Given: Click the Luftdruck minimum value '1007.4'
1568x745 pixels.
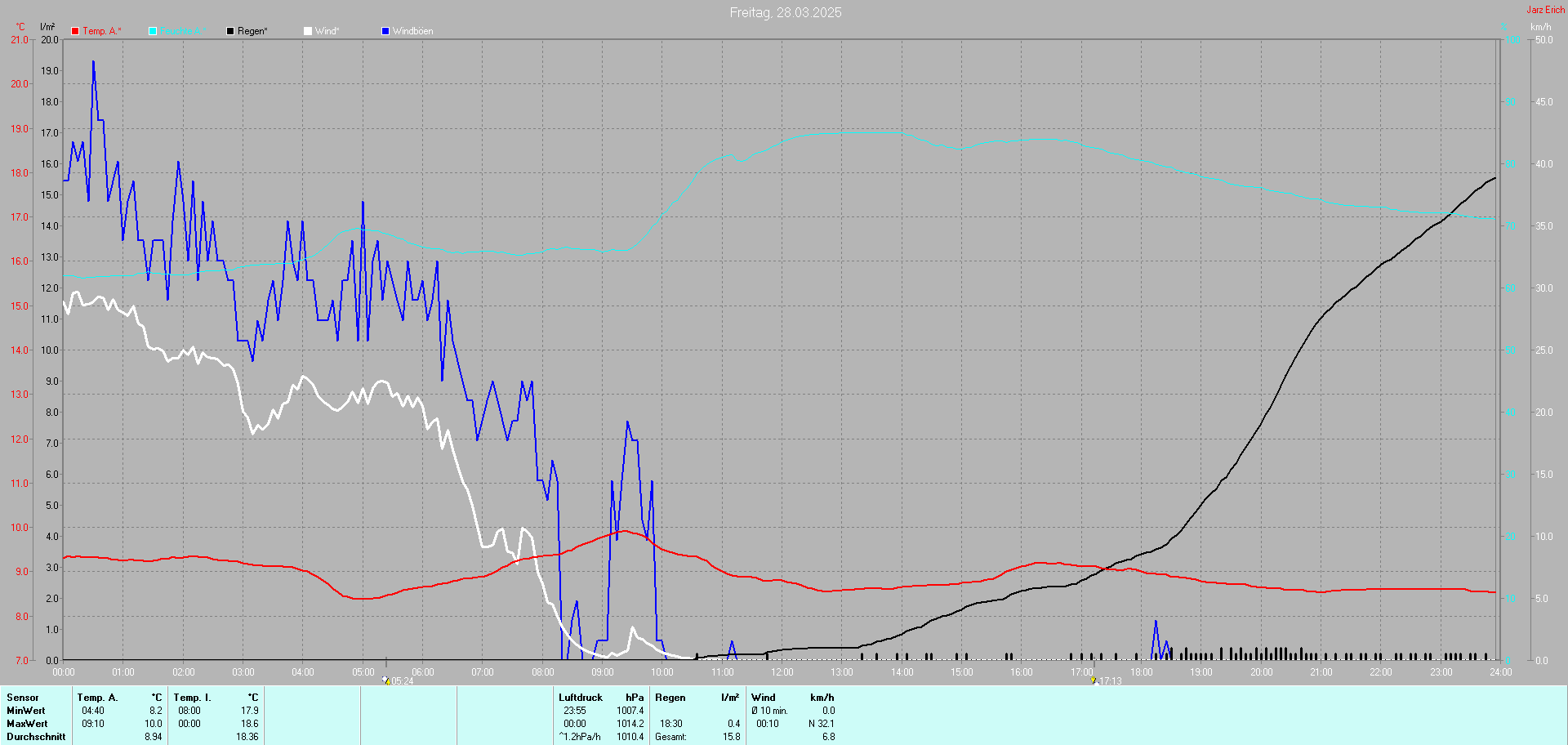Looking at the screenshot, I should pyautogui.click(x=630, y=711).
